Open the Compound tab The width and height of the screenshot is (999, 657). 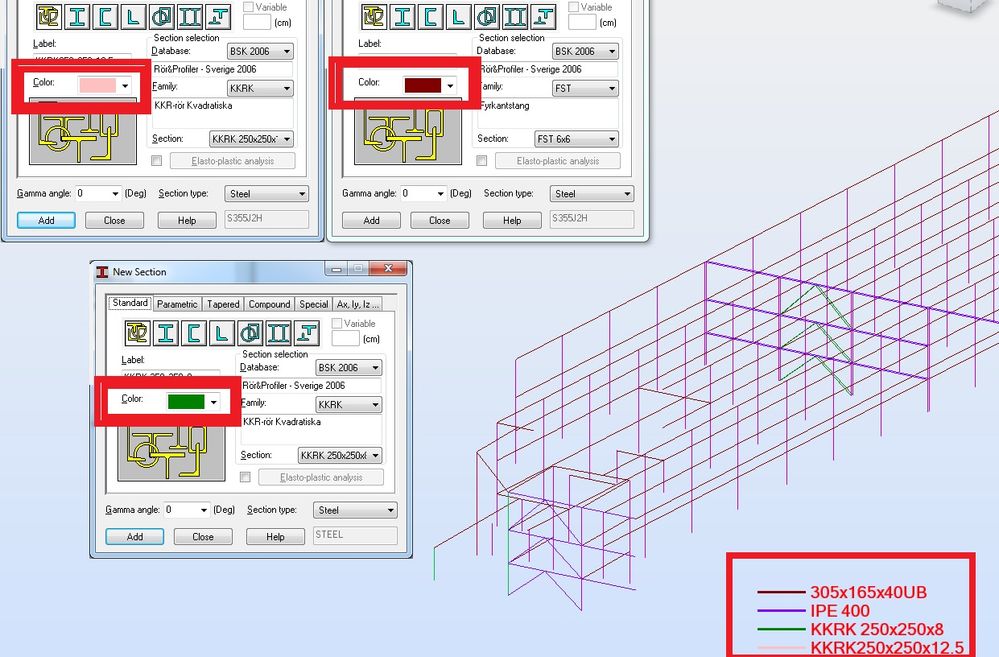pos(270,304)
